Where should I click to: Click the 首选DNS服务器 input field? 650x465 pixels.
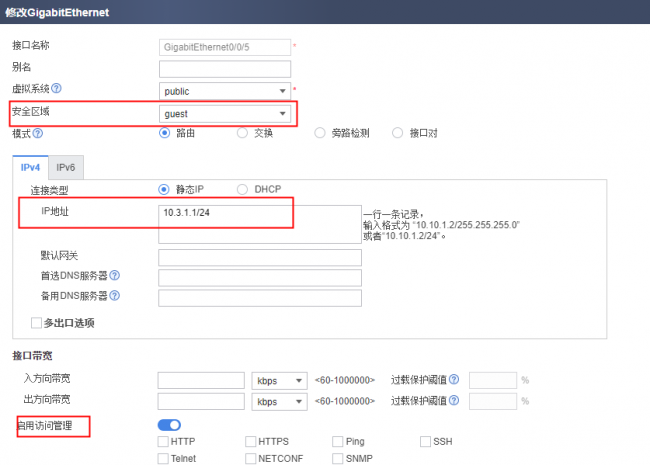[260, 278]
